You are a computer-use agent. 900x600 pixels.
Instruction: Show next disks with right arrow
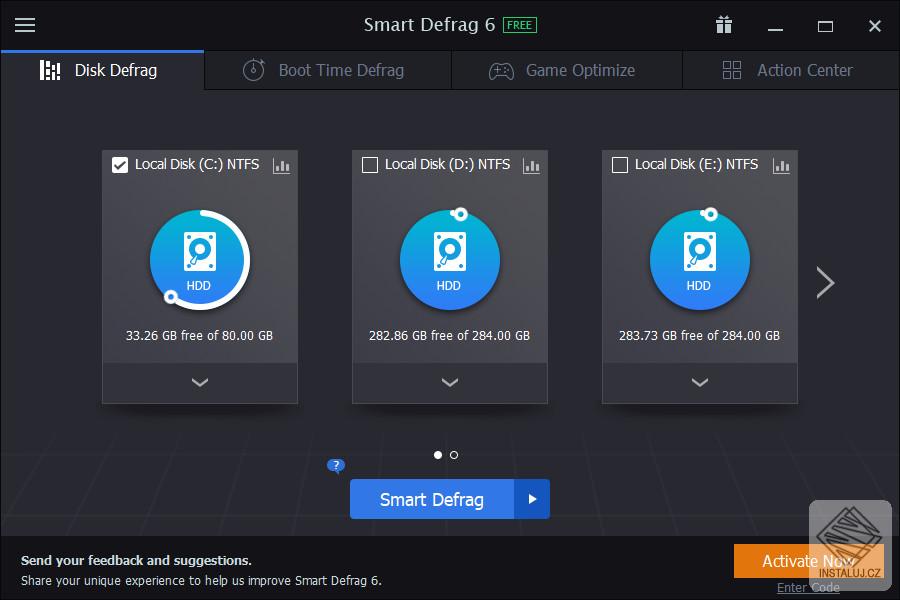tap(825, 282)
